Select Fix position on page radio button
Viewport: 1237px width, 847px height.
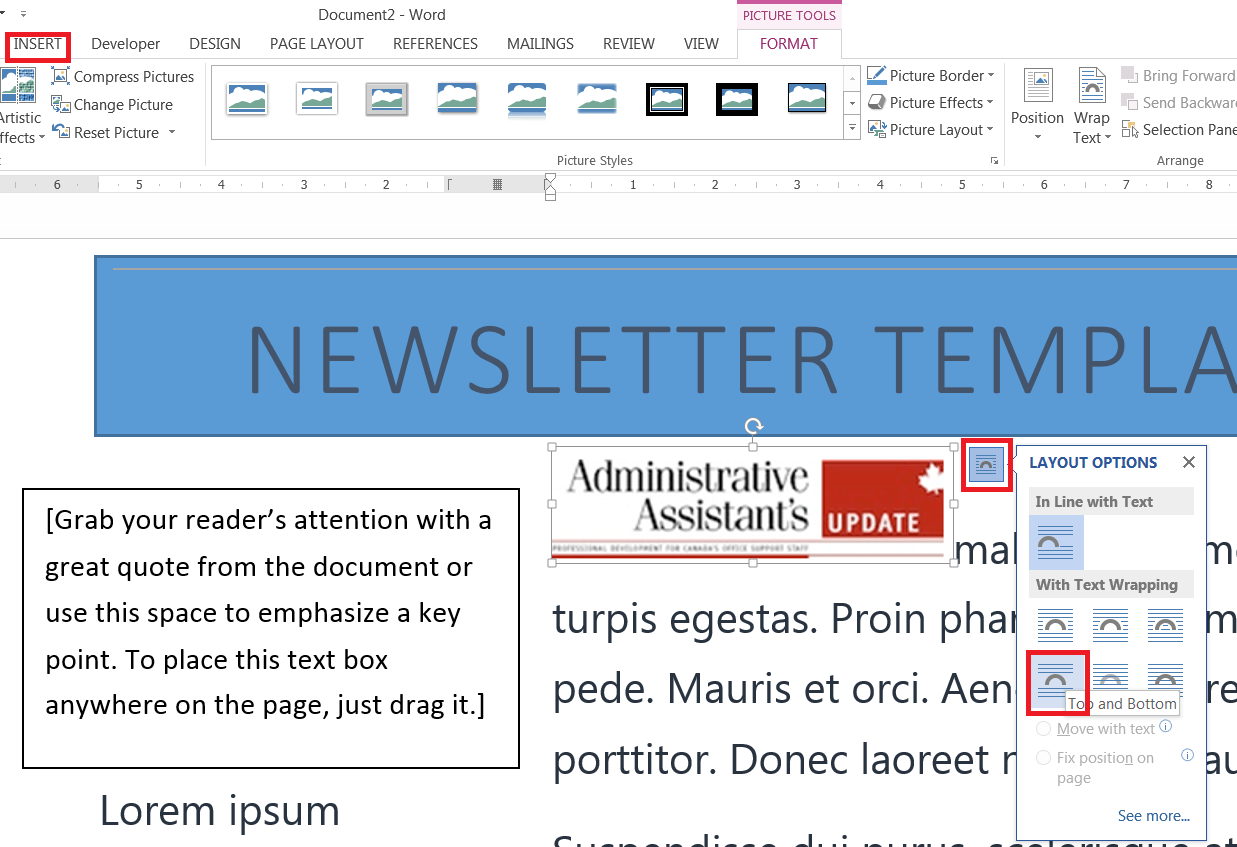[1044, 758]
